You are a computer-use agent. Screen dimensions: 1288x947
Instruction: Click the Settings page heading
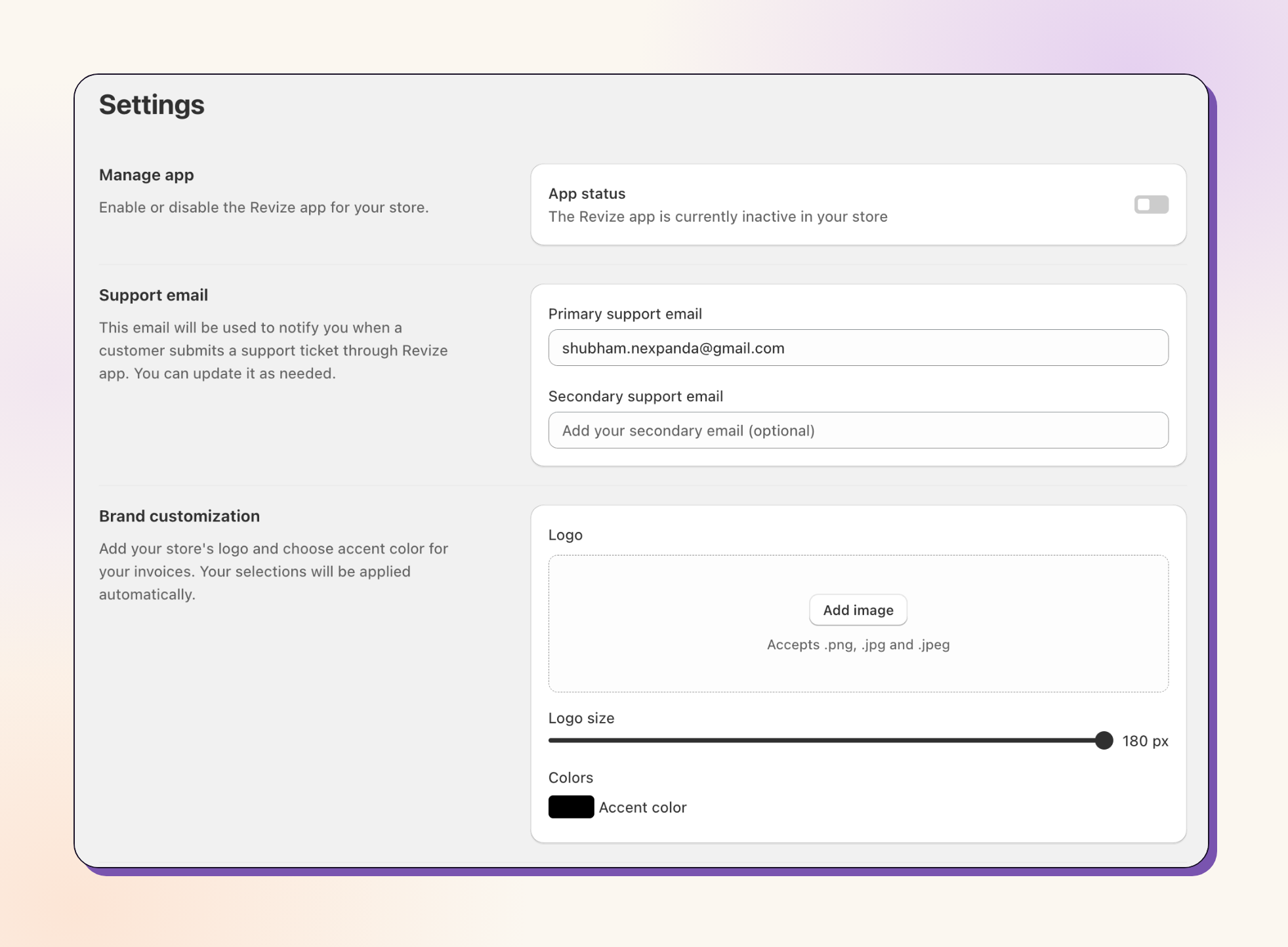tap(152, 105)
